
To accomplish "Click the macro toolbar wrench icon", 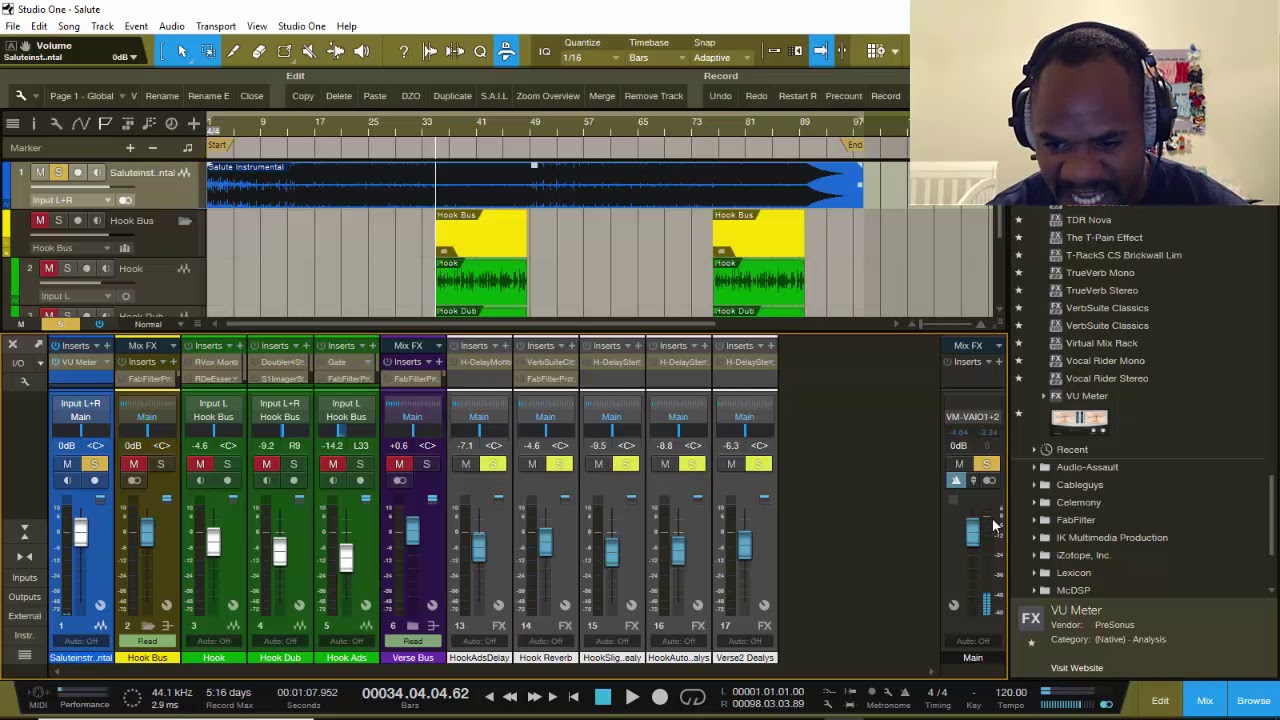I will [x=20, y=96].
